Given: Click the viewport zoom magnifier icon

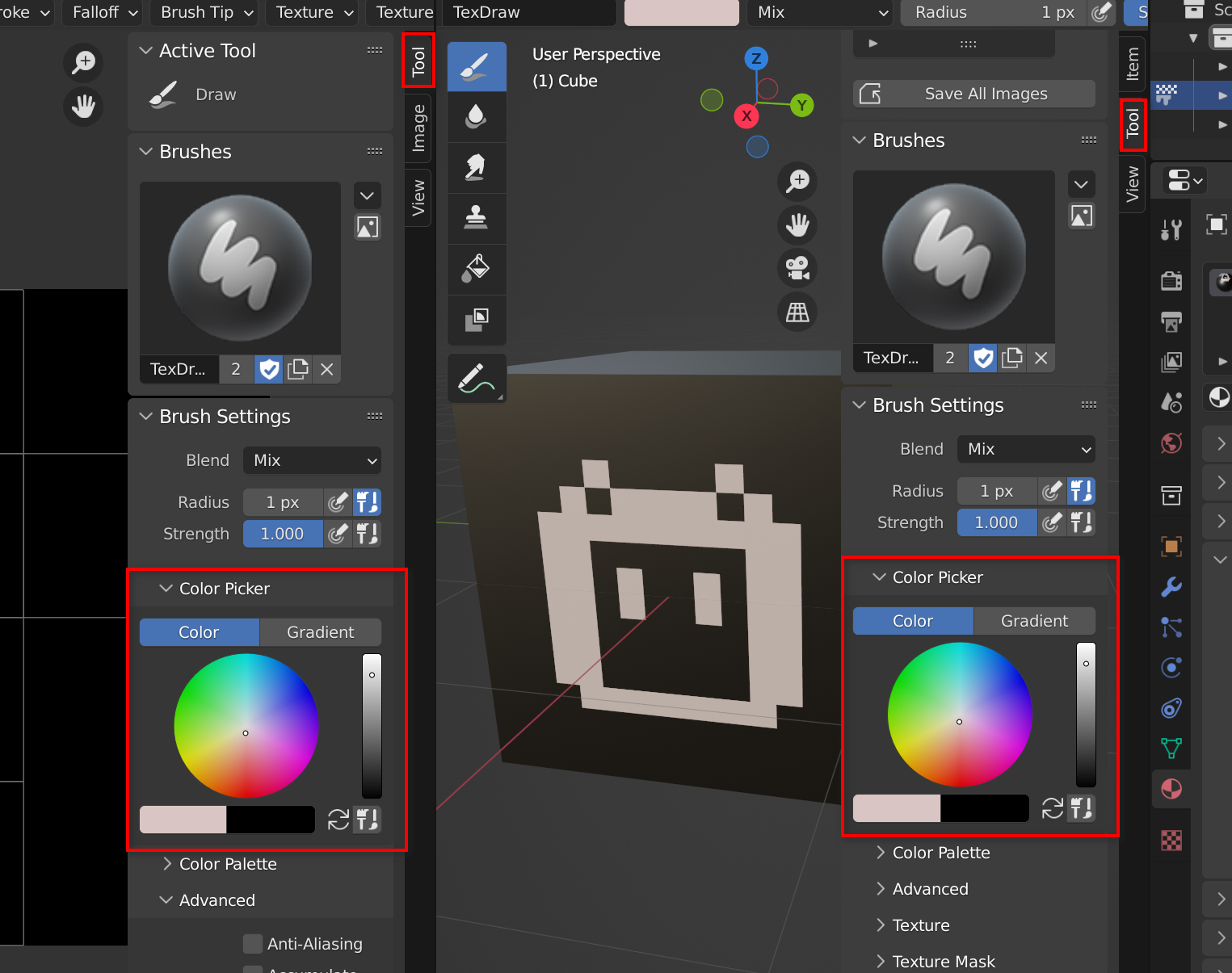Looking at the screenshot, I should click(798, 181).
